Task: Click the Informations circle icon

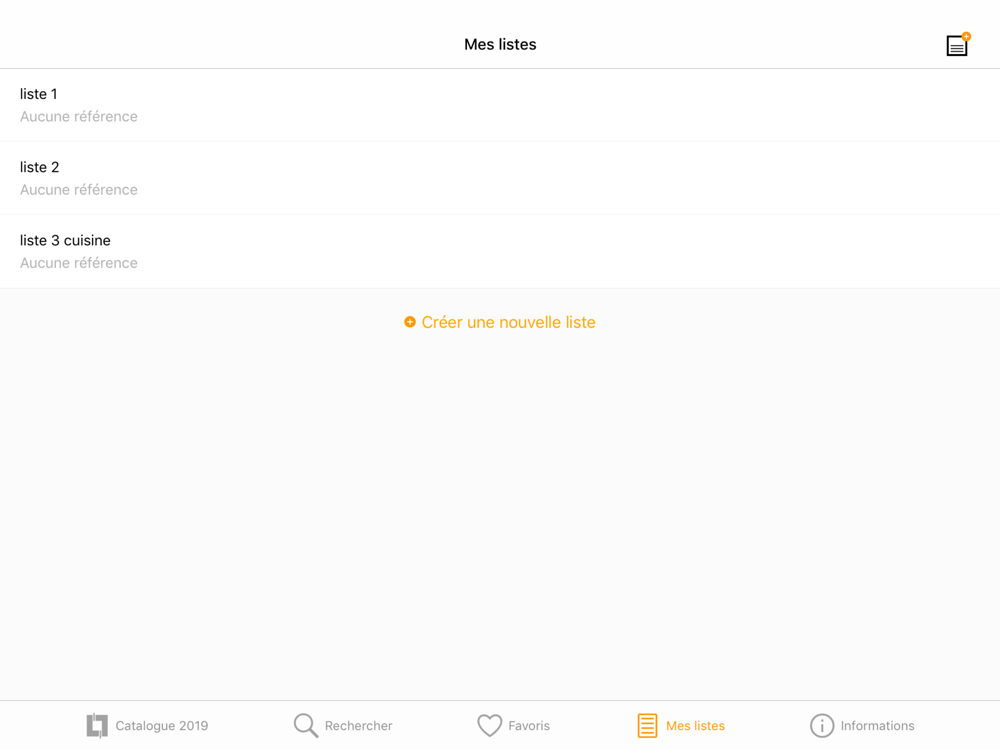Action: tap(822, 726)
